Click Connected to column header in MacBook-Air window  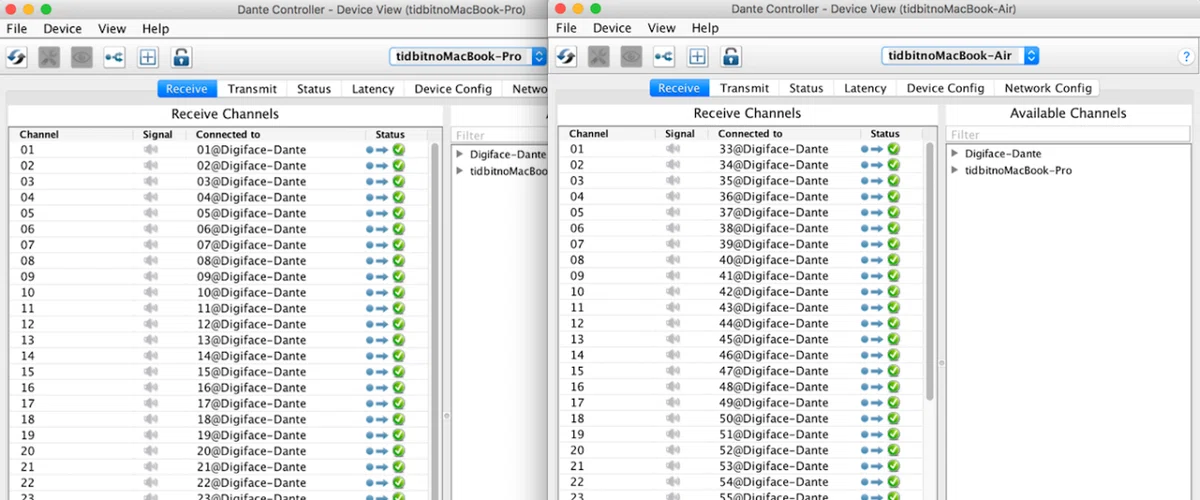pos(750,133)
